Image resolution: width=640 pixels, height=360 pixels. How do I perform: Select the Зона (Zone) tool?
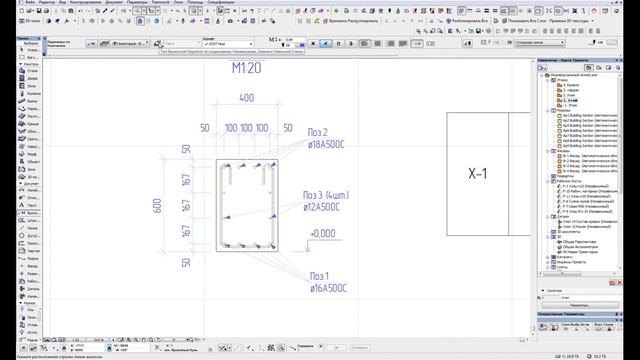click(29, 169)
